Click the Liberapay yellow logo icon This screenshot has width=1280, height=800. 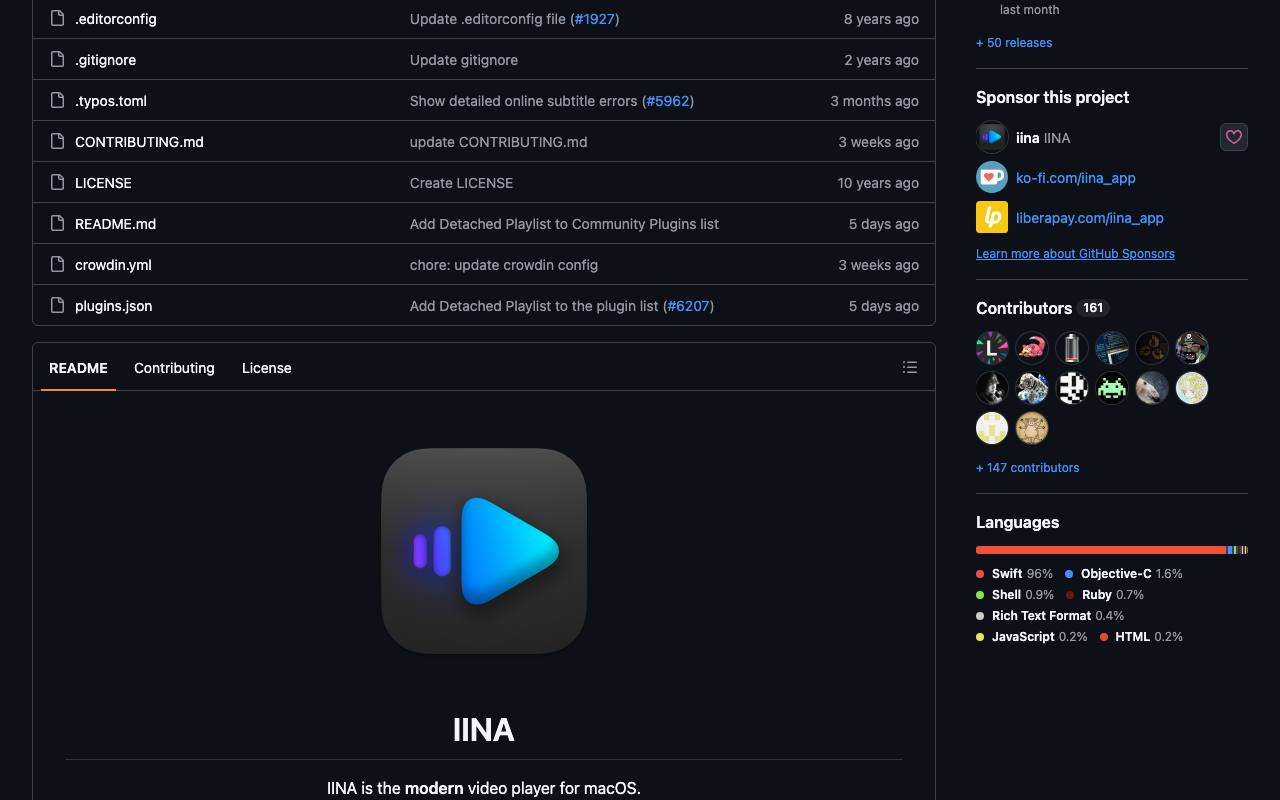tap(992, 217)
